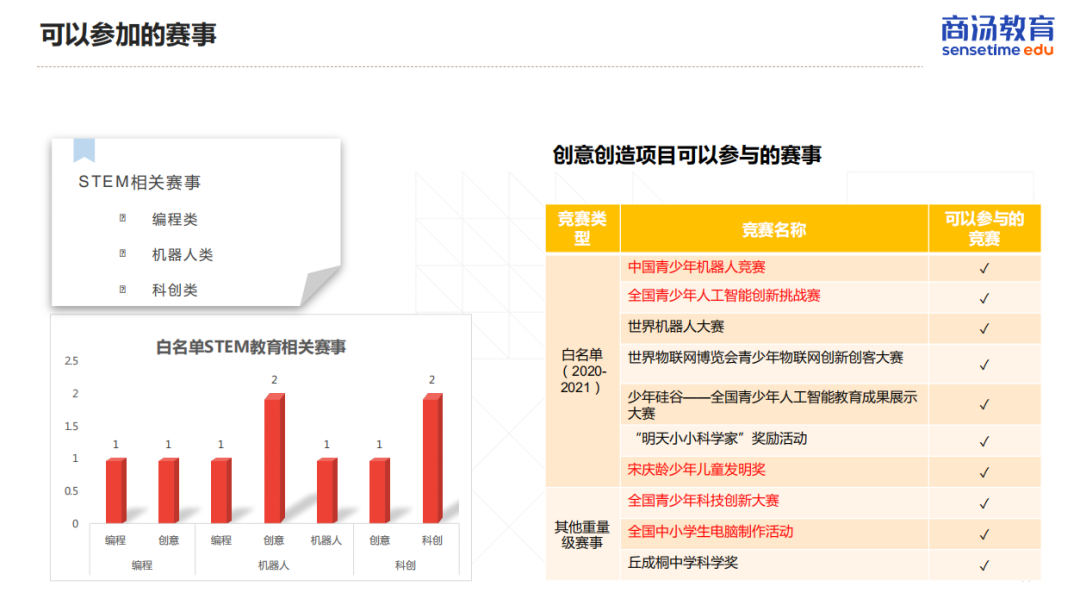Screen dimensions: 1080x599
Task: Click the 可以参与的竞赛 column header
Action: (984, 229)
